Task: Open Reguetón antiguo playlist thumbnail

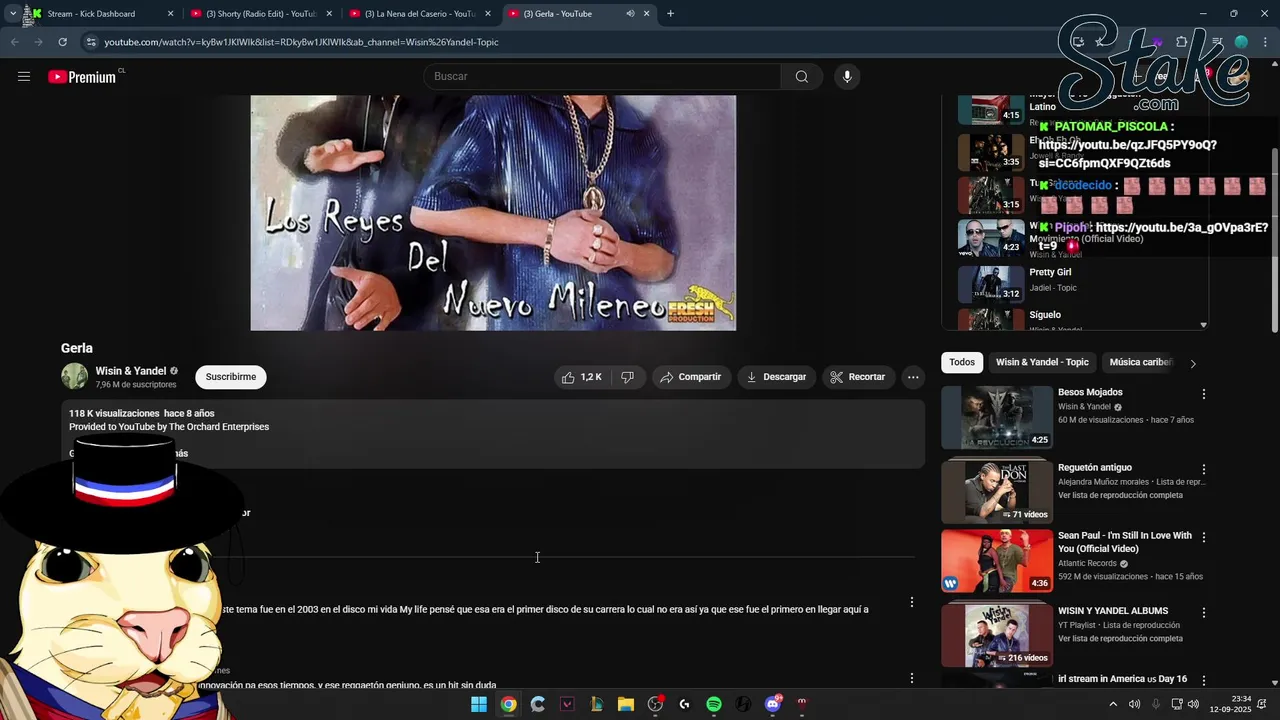Action: [x=997, y=492]
